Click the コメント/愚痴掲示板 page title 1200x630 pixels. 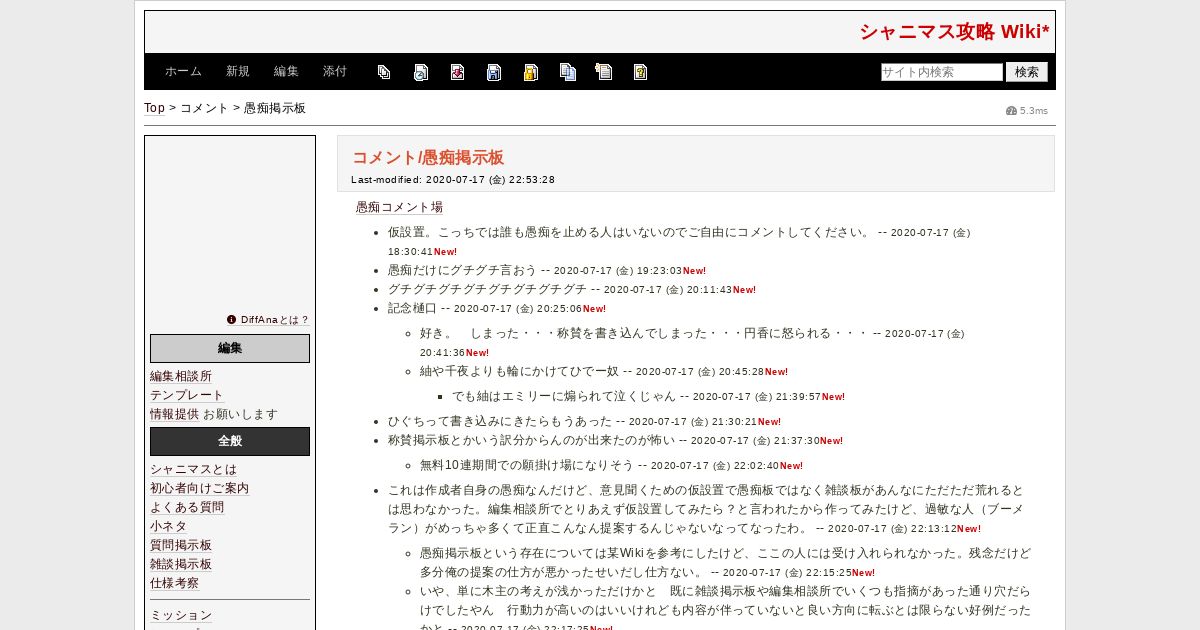pyautogui.click(x=428, y=158)
